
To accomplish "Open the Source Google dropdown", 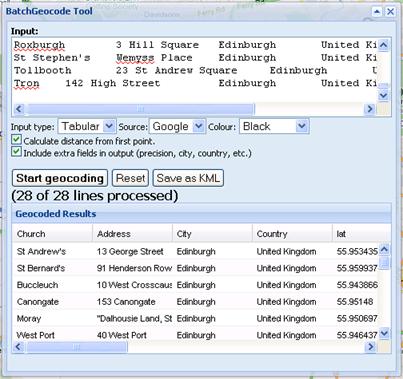I will click(177, 126).
